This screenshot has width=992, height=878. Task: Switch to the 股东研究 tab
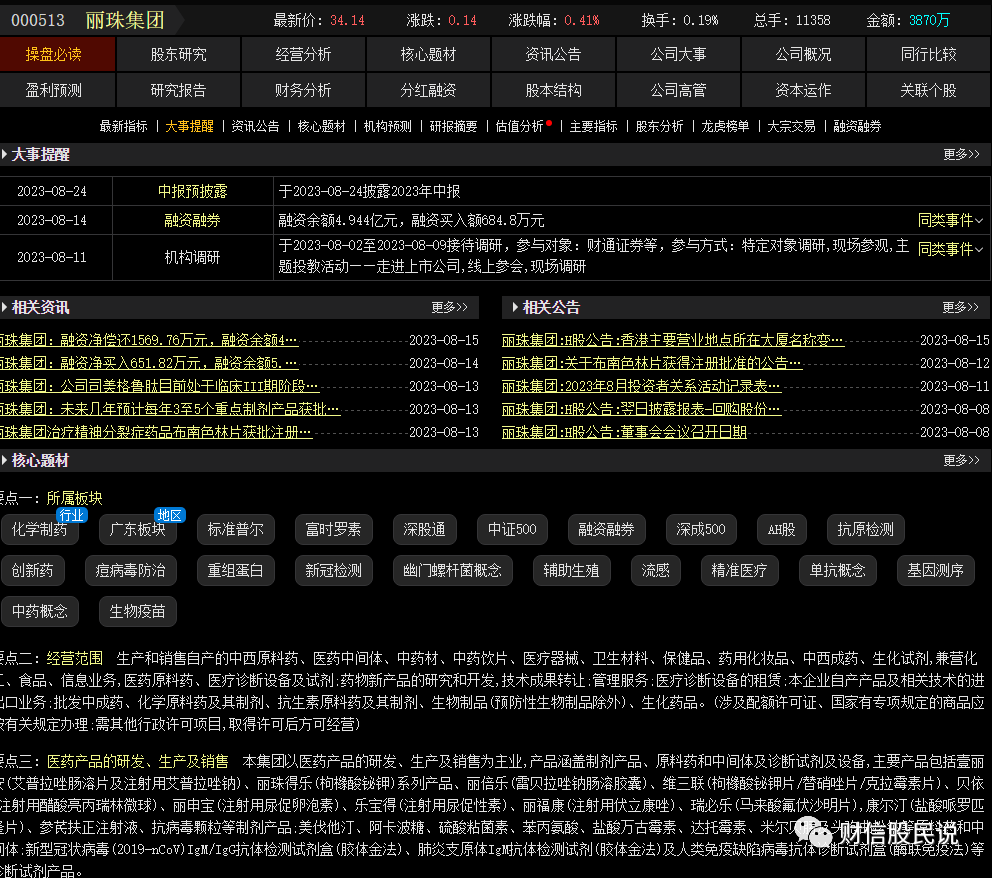pyautogui.click(x=178, y=54)
